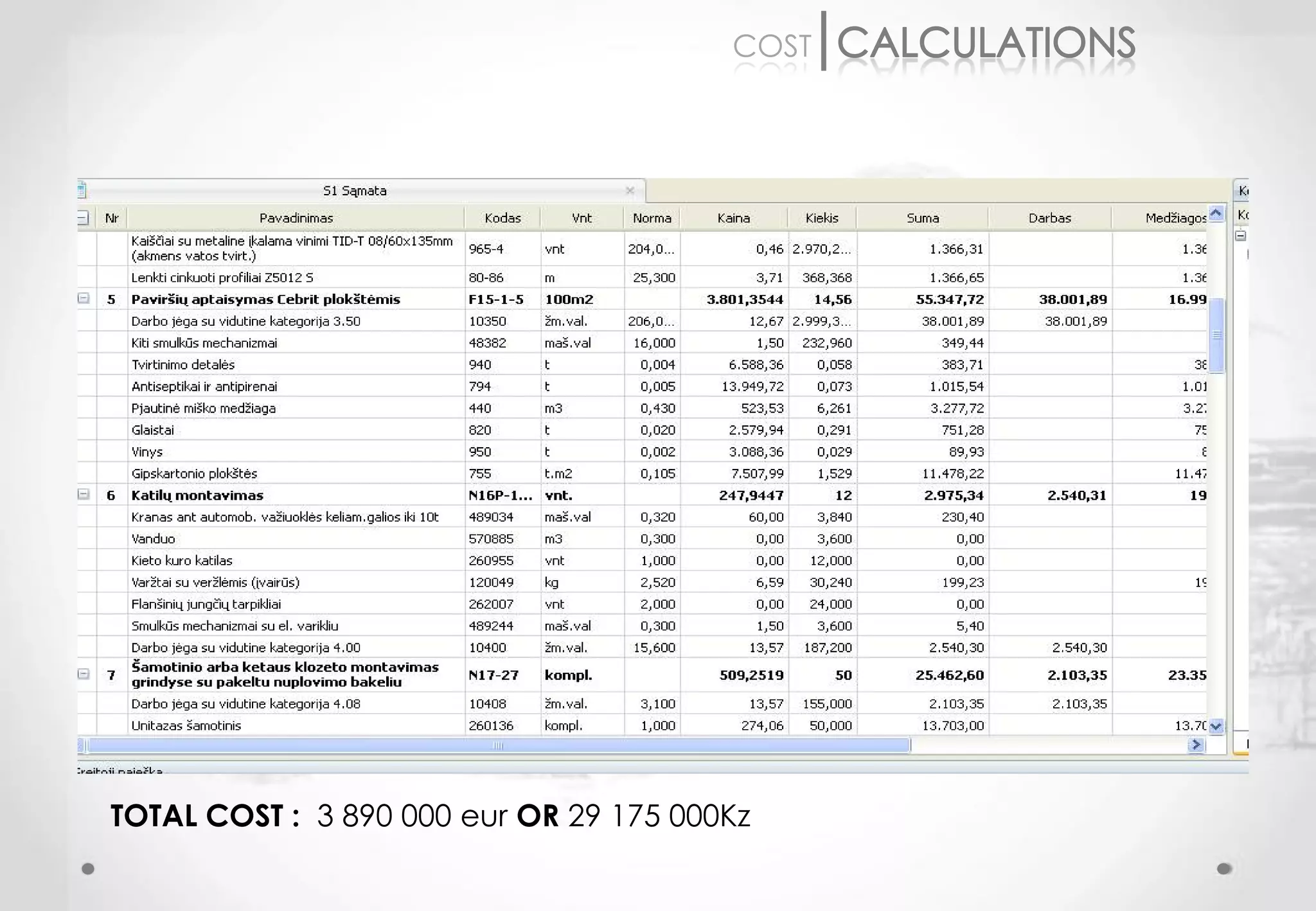The height and width of the screenshot is (911, 1316).
Task: Click Kaina cell 509,2519
Action: 734,675
